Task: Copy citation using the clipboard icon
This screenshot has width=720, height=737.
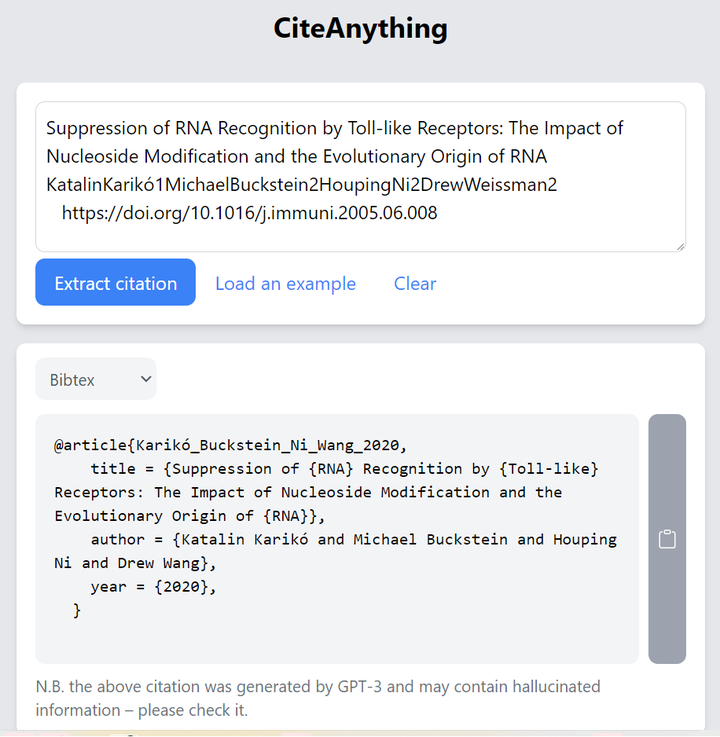Action: tap(667, 539)
